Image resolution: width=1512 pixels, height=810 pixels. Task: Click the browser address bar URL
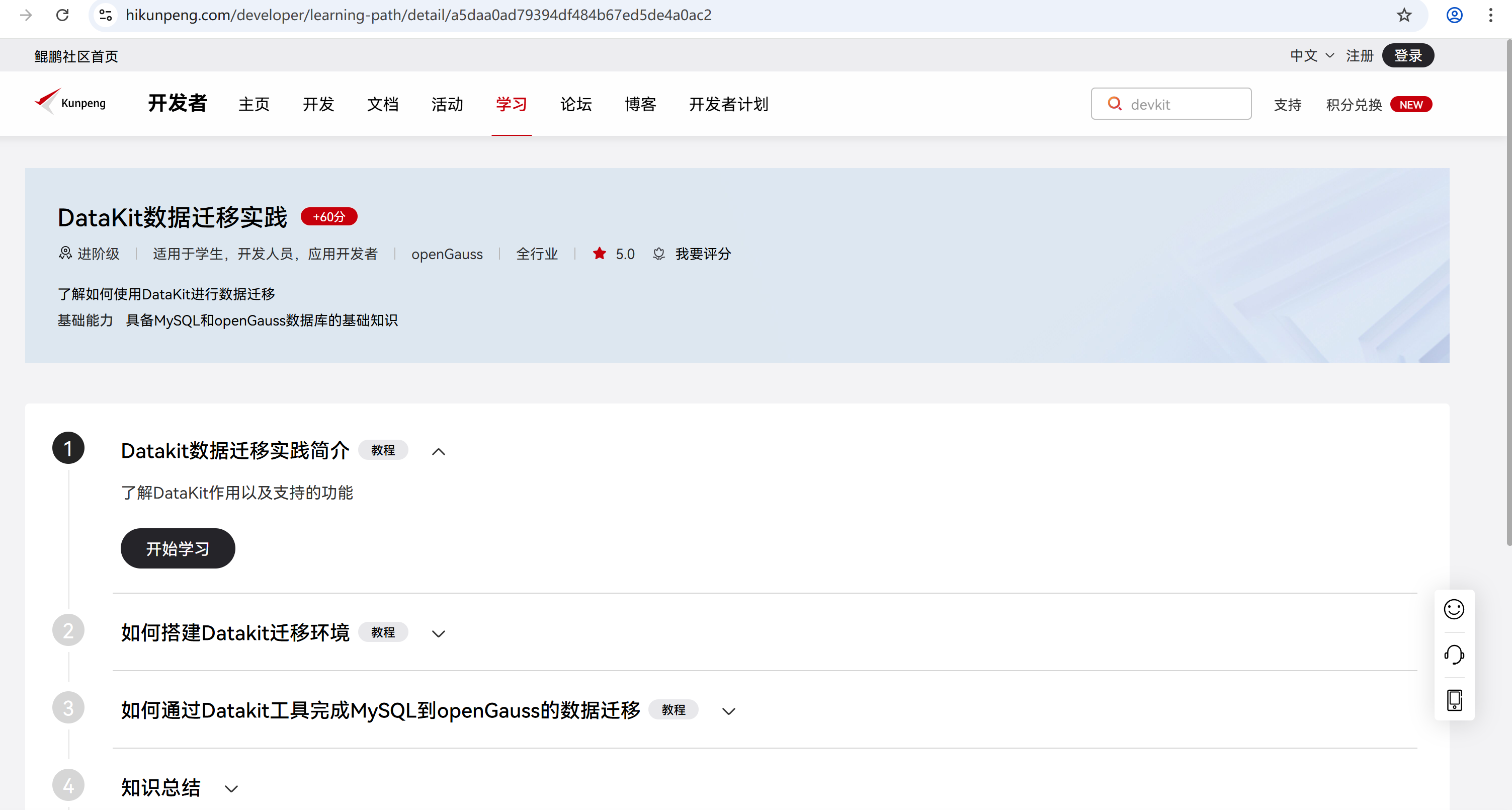point(418,15)
